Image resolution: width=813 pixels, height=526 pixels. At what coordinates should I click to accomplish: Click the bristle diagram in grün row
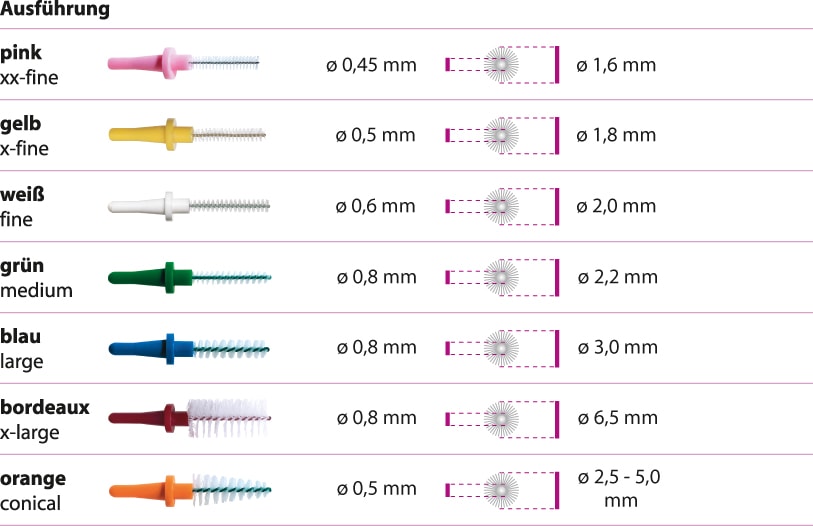coord(502,278)
